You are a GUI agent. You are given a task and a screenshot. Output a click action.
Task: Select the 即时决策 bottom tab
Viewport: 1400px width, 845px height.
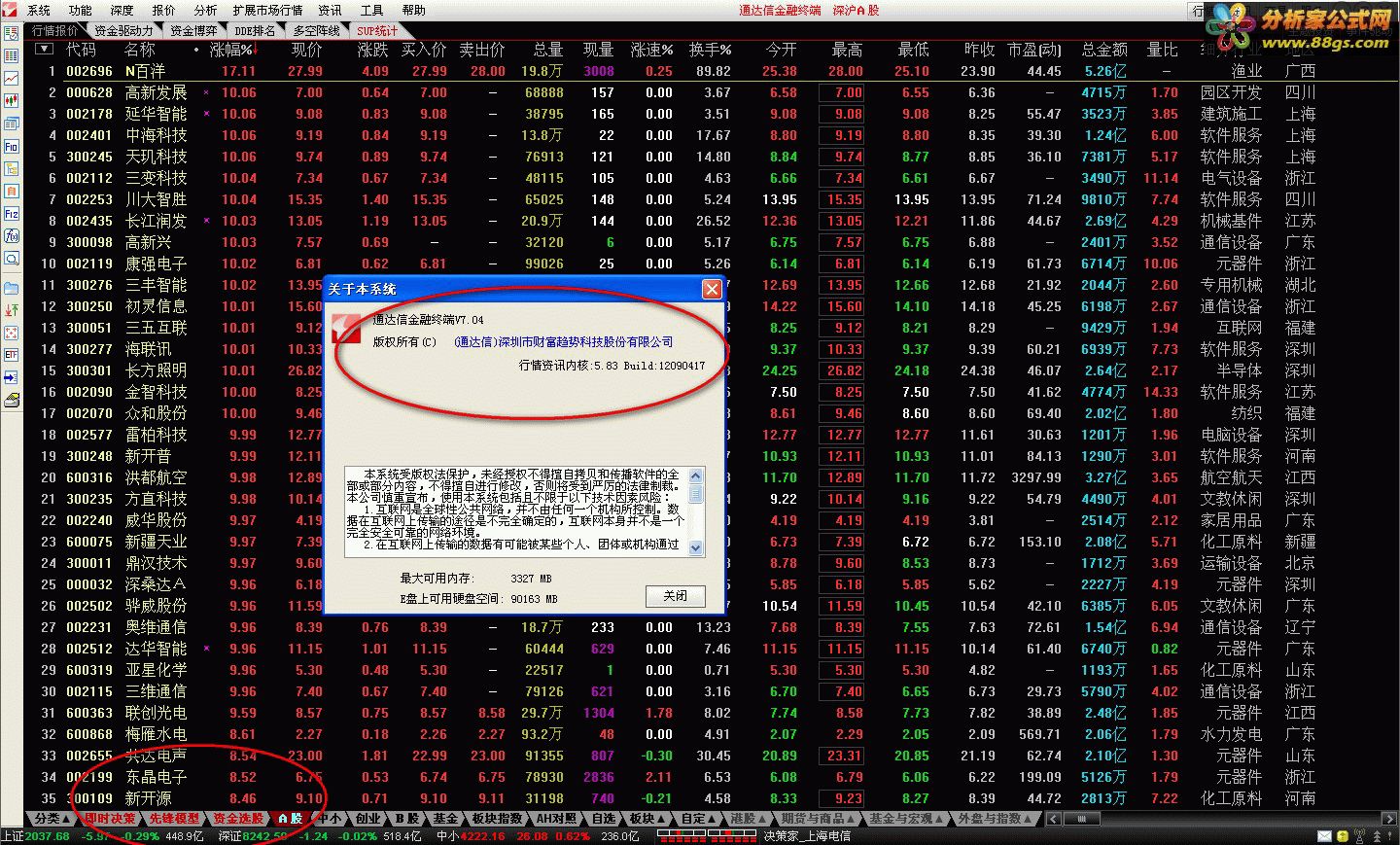[110, 819]
